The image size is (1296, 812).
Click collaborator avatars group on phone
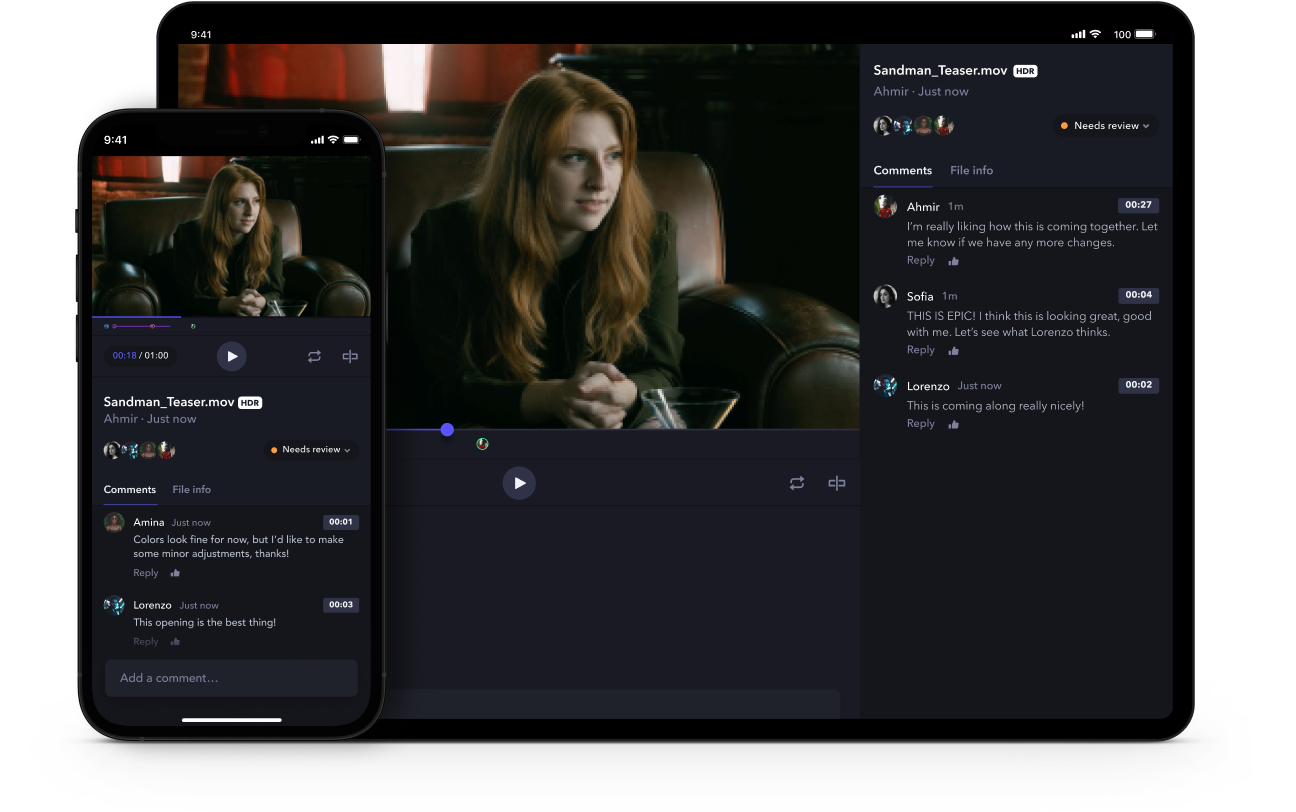(140, 450)
